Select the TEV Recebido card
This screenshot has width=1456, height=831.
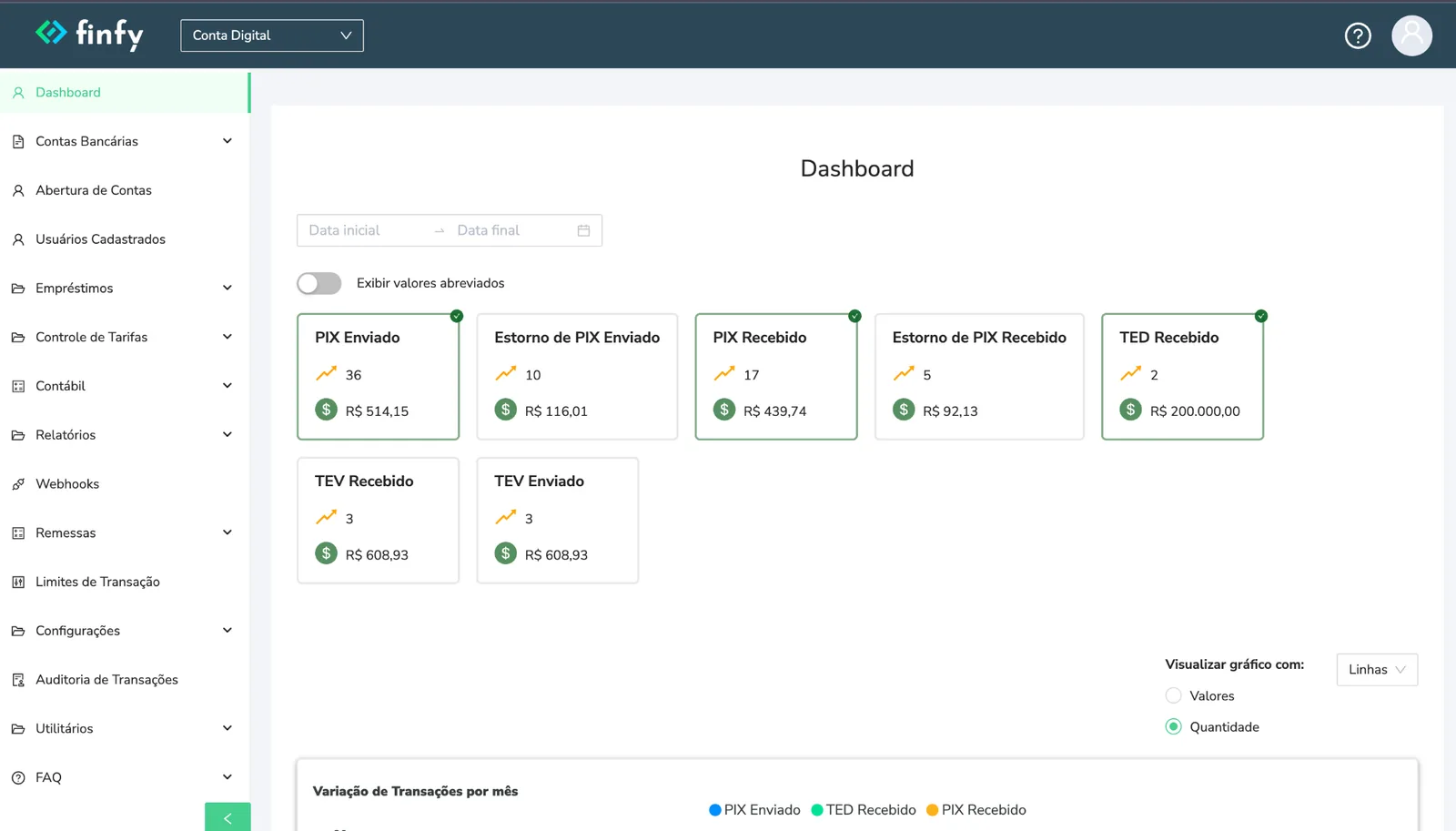[378, 521]
